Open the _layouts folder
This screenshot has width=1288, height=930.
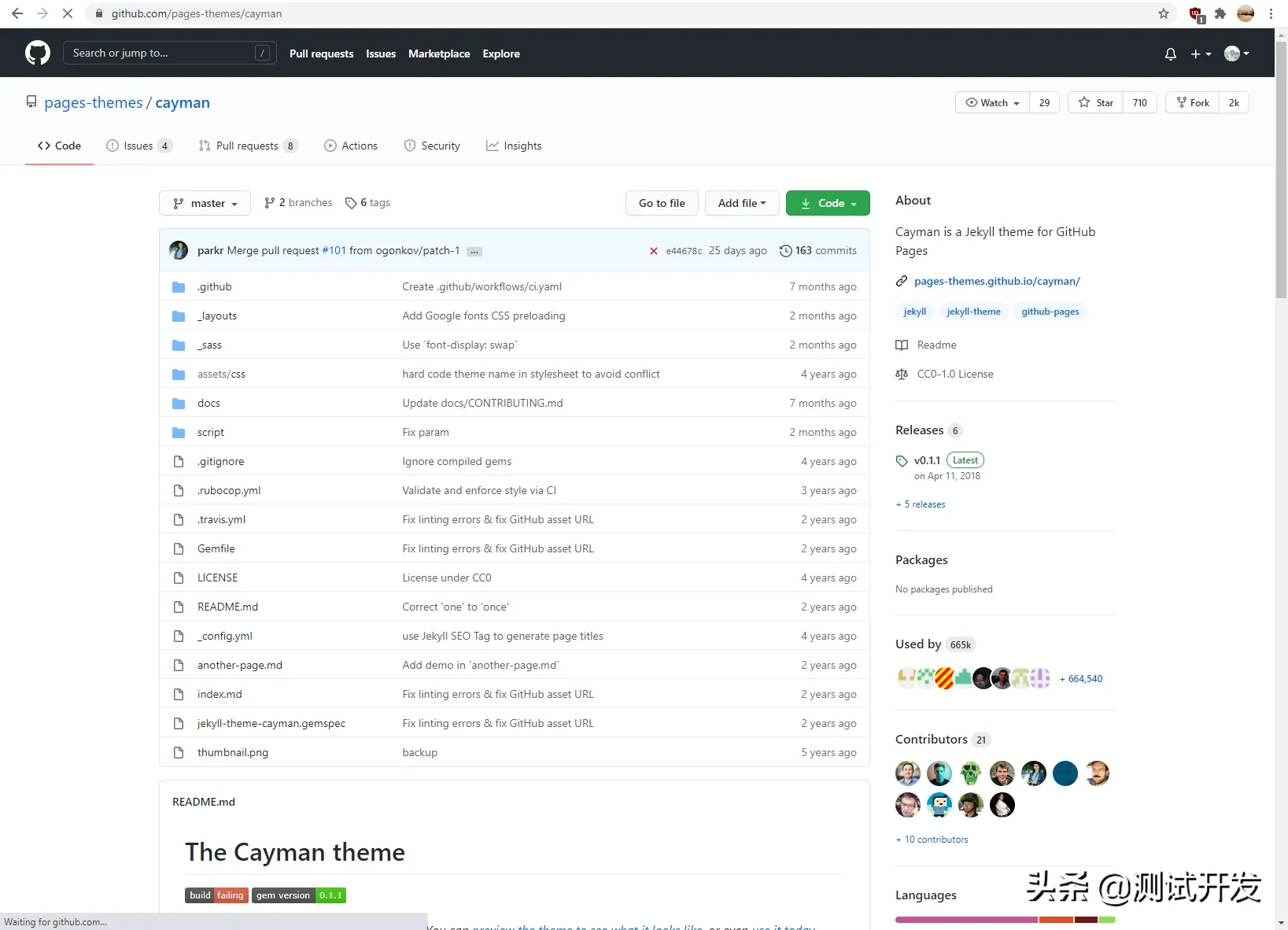click(217, 316)
